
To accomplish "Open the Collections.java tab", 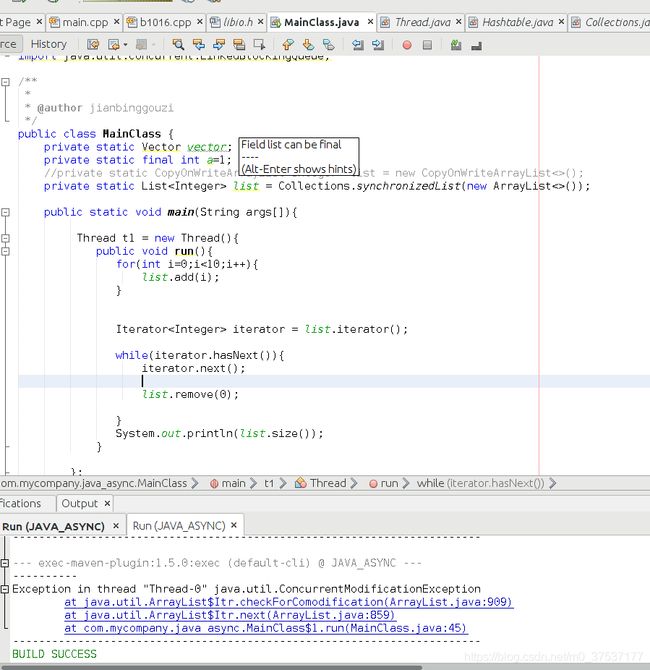I will 611,22.
